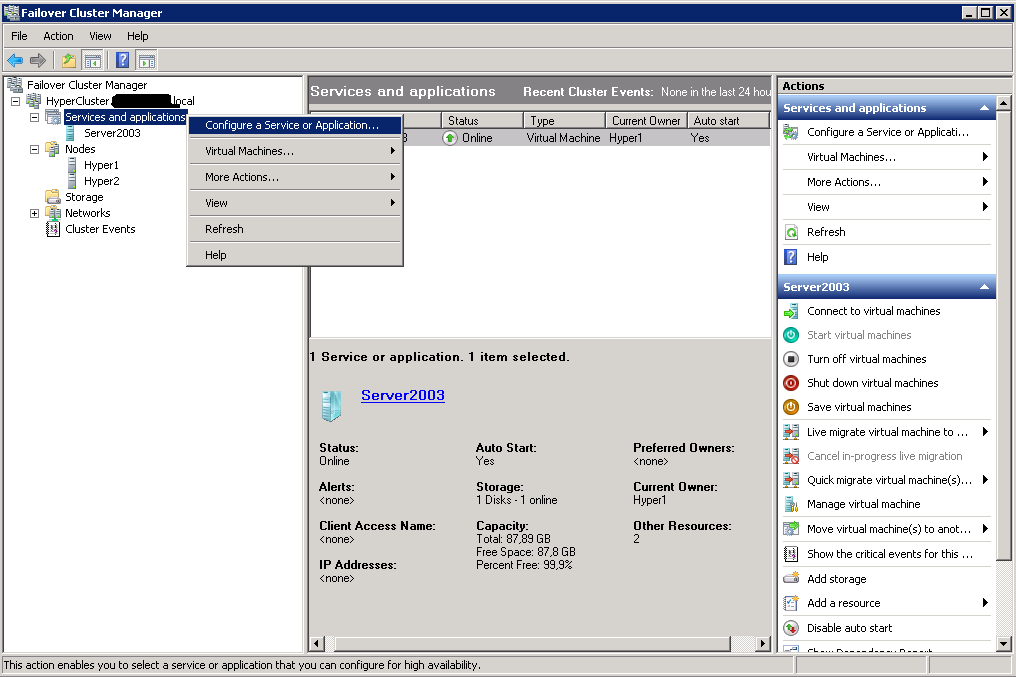The height and width of the screenshot is (677, 1016).
Task: Expand the Networks tree node
Action: tap(34, 213)
